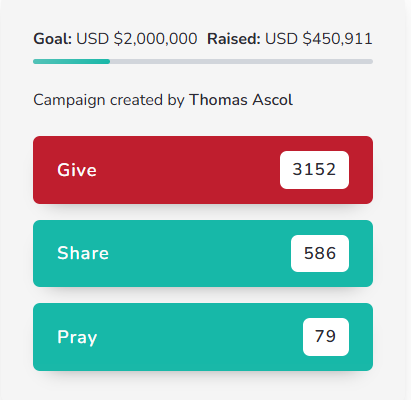
Task: Click the word "Share" on the teal button
Action: 83,253
